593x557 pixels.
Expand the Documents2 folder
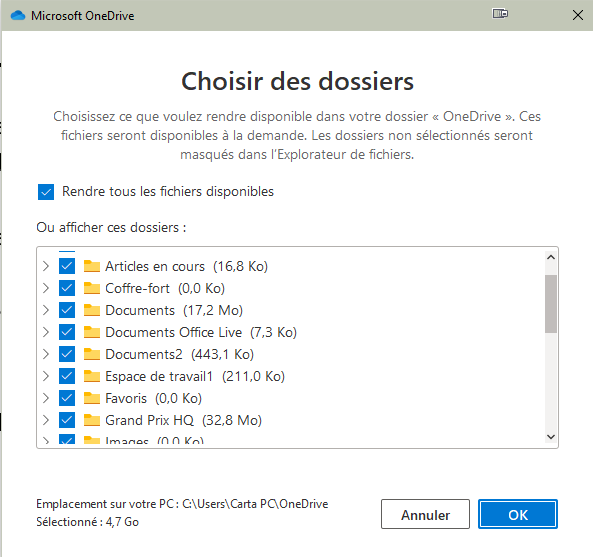coord(46,354)
